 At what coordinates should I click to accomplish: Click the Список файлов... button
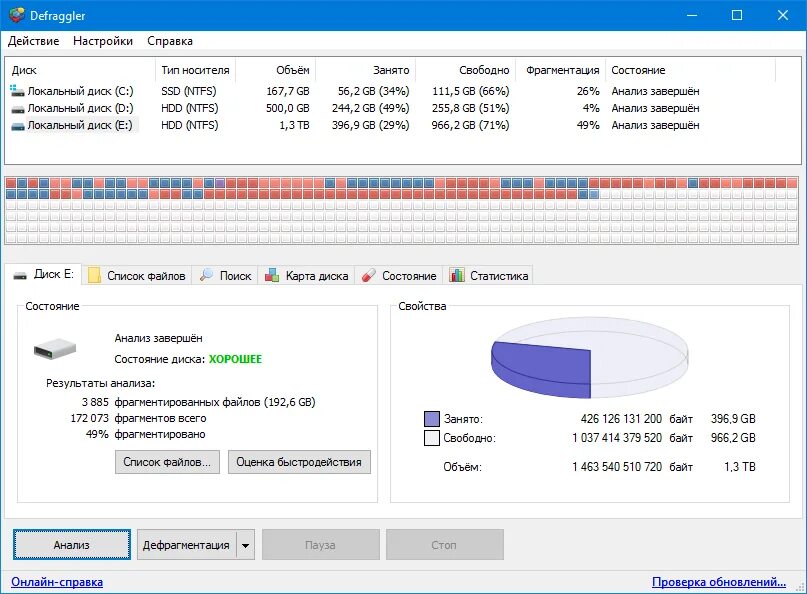pos(167,462)
